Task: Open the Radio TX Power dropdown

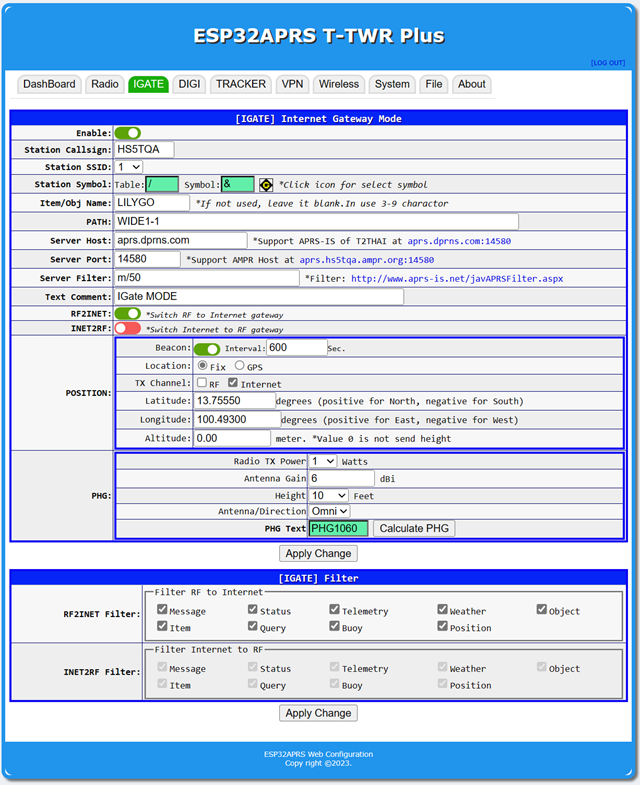Action: pos(323,461)
